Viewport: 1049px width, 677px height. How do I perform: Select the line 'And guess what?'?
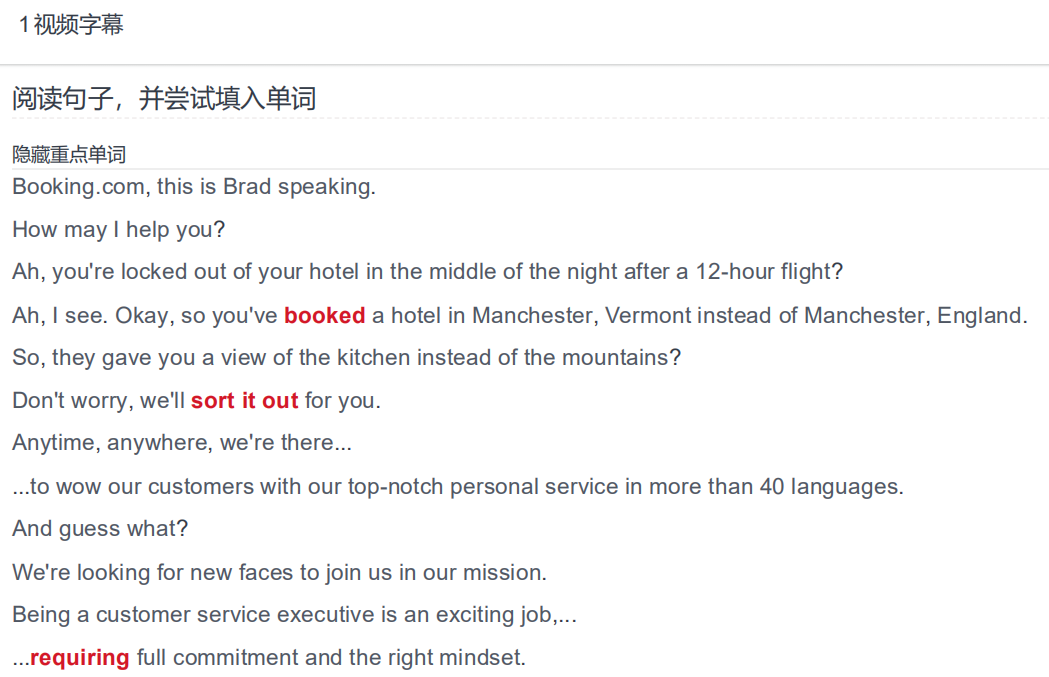click(100, 528)
